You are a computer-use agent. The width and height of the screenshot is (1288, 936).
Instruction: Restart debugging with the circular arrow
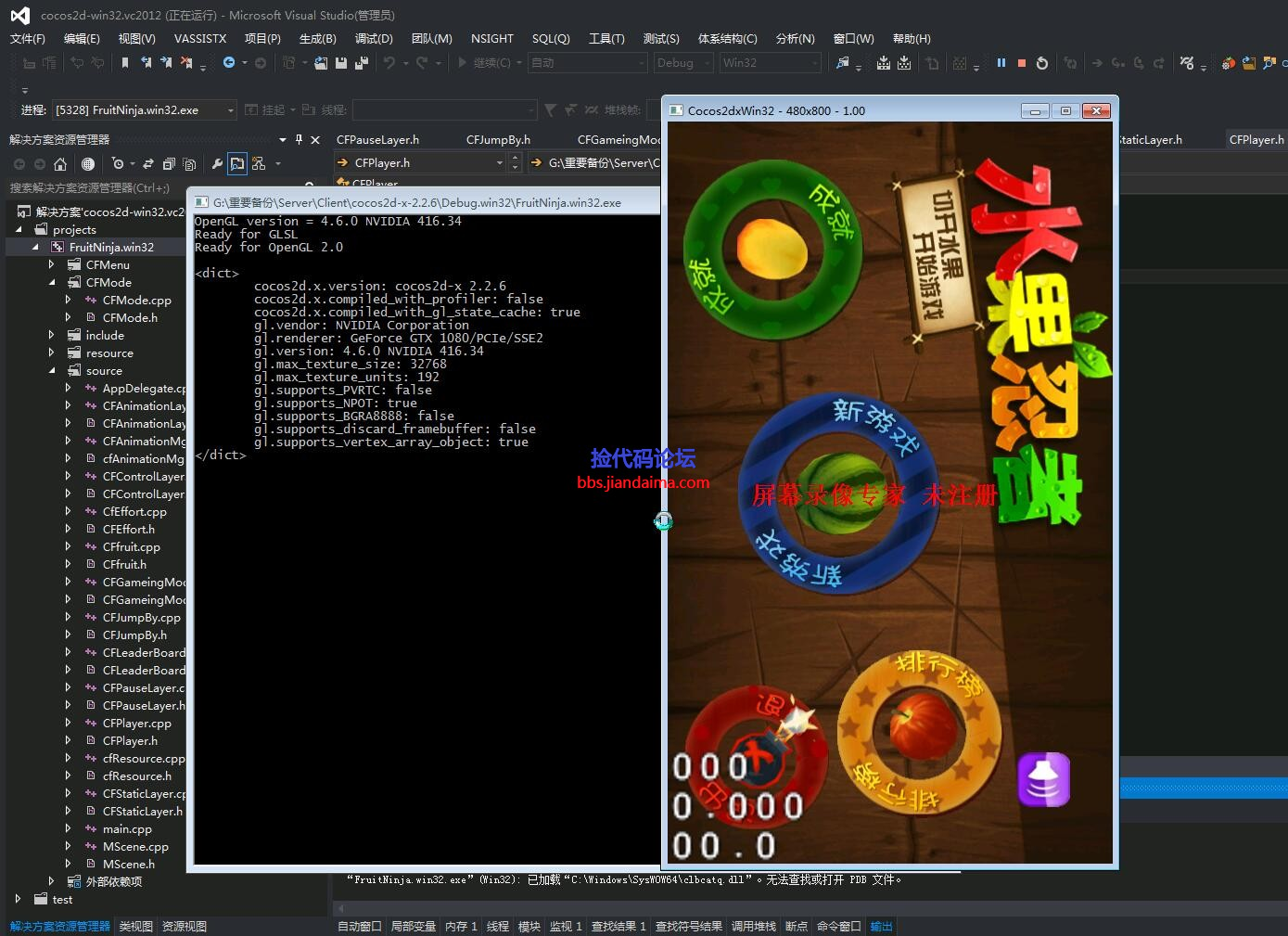[x=1042, y=62]
